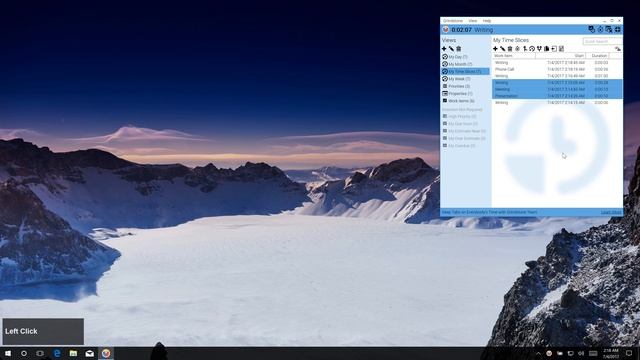
Task: Open the volume control in system tray
Action: pos(581,353)
